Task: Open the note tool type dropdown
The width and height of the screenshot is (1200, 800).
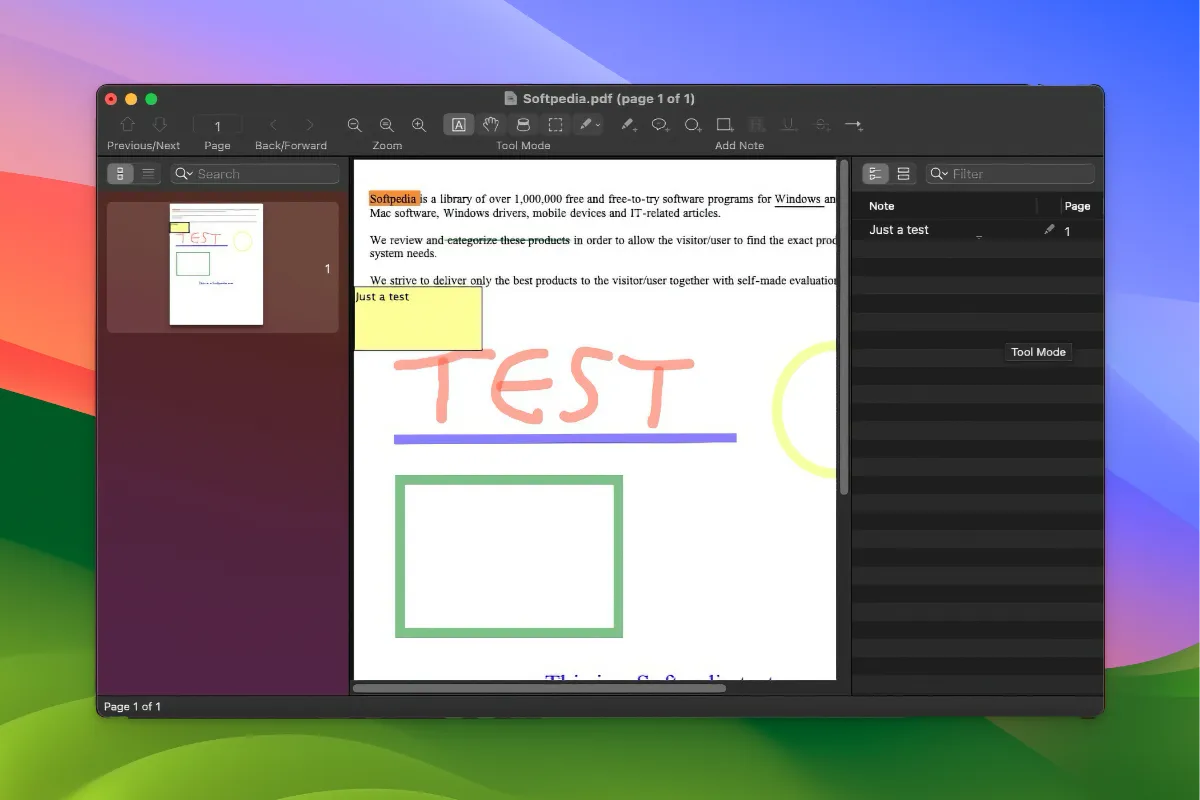Action: (x=590, y=125)
